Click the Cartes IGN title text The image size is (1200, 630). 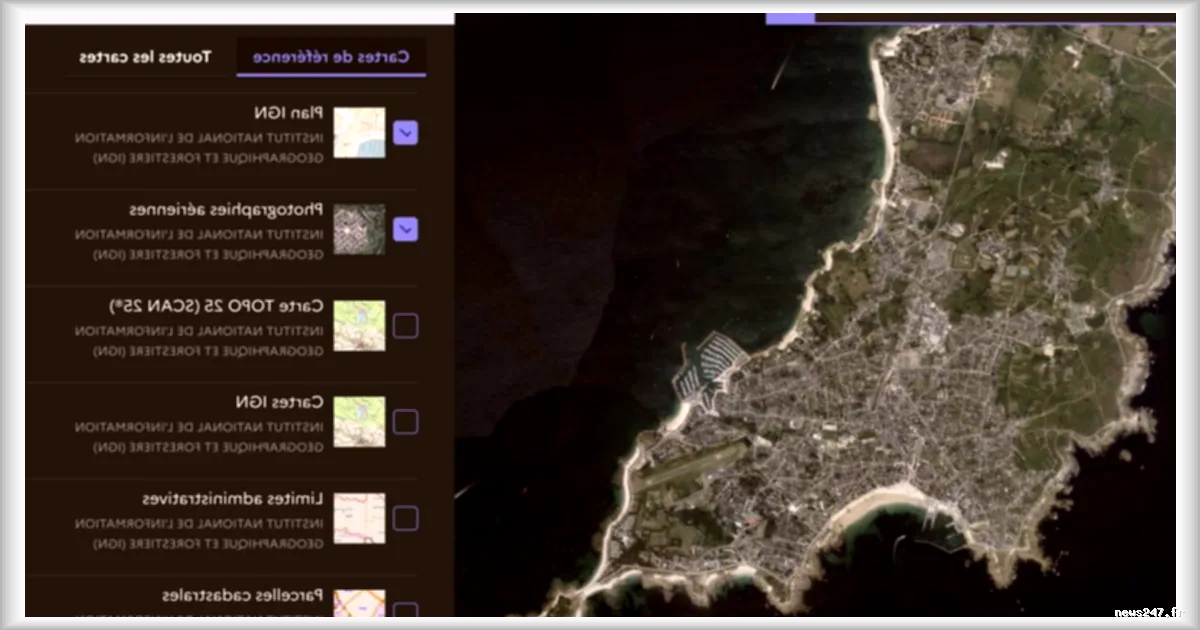tap(277, 402)
